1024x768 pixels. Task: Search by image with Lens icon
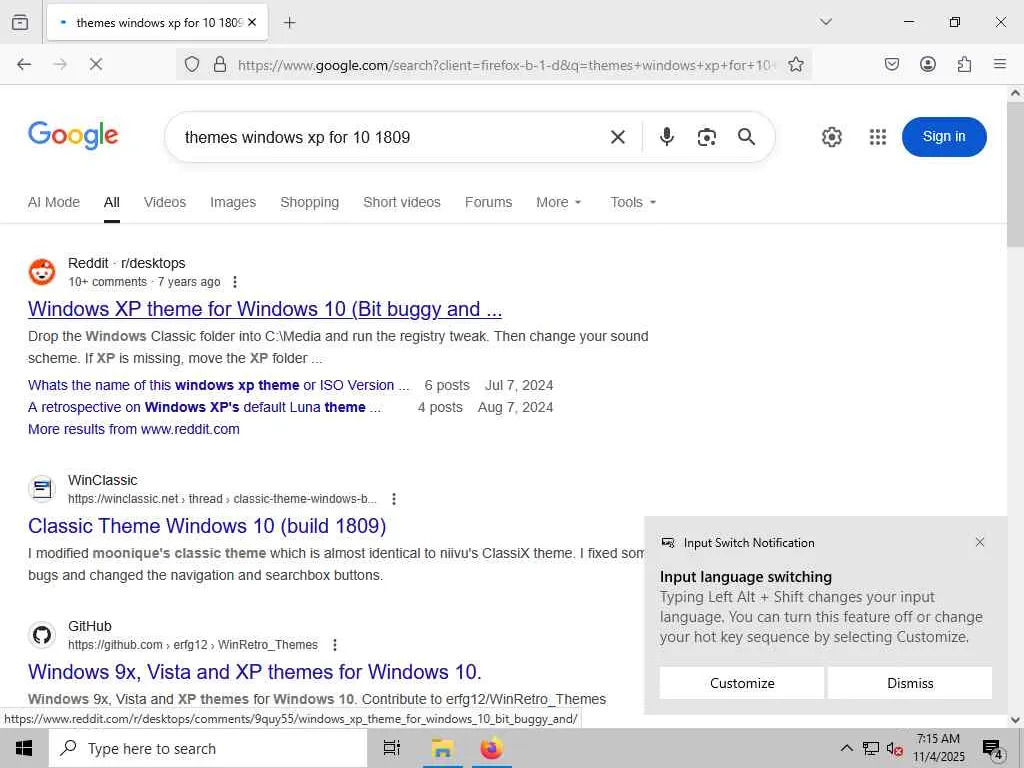[707, 137]
